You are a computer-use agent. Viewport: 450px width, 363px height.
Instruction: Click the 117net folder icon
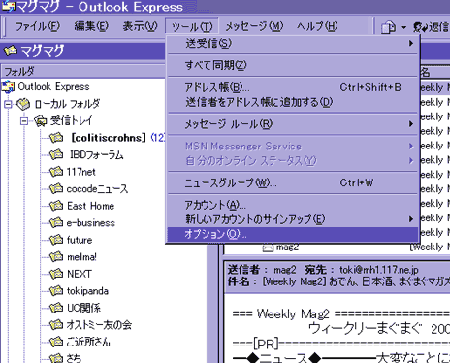pyautogui.click(x=56, y=172)
